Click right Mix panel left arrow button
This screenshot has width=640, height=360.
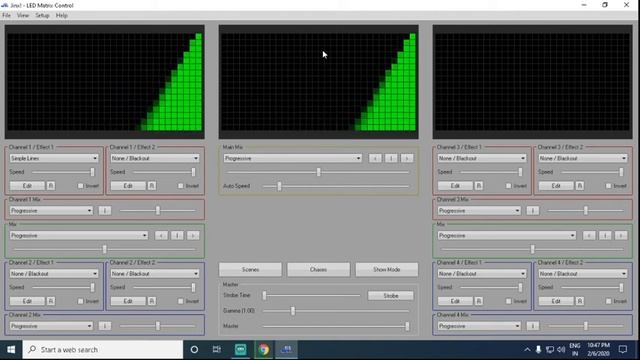tap(589, 236)
